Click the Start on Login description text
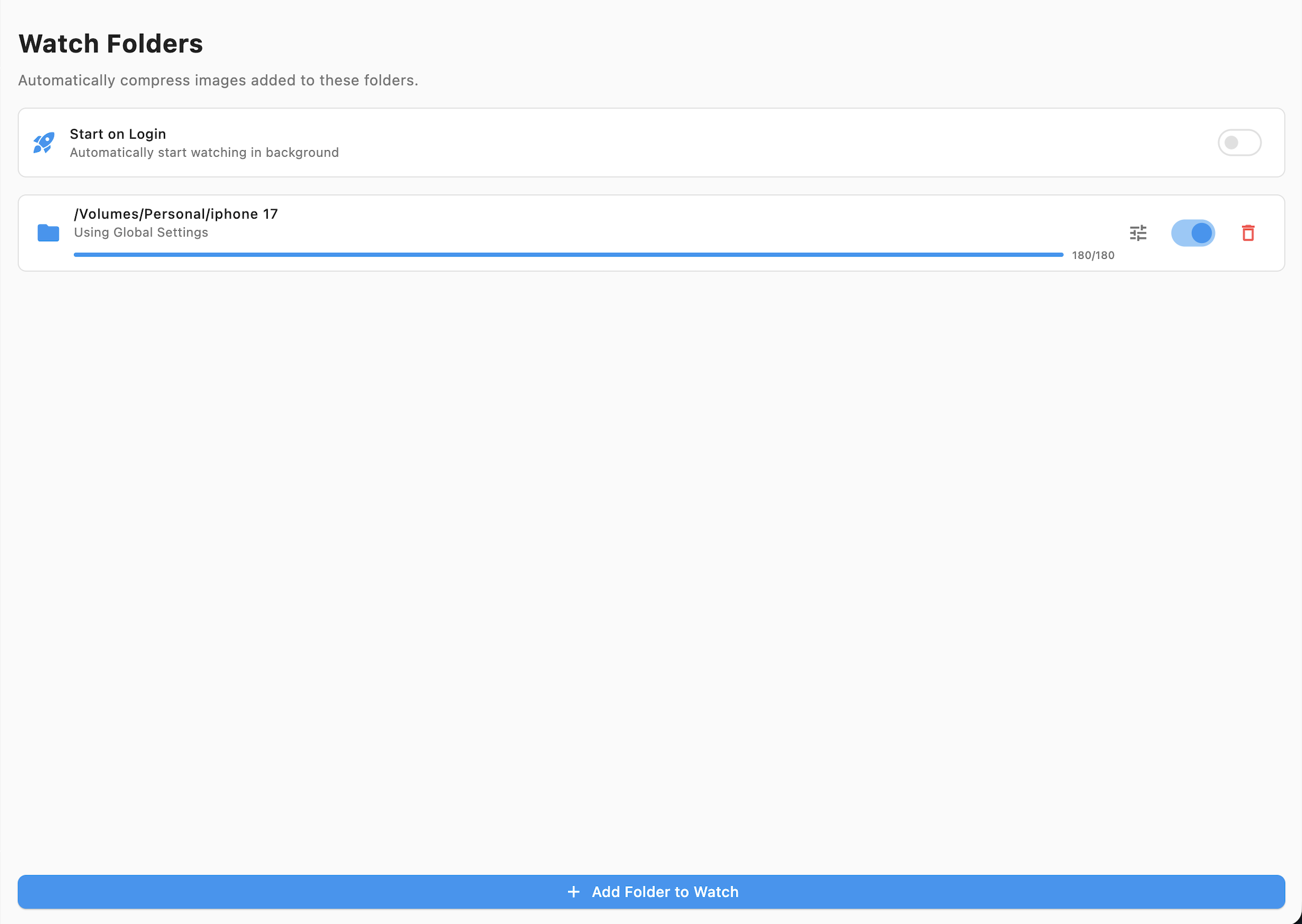Viewport: 1302px width, 924px height. coord(204,152)
